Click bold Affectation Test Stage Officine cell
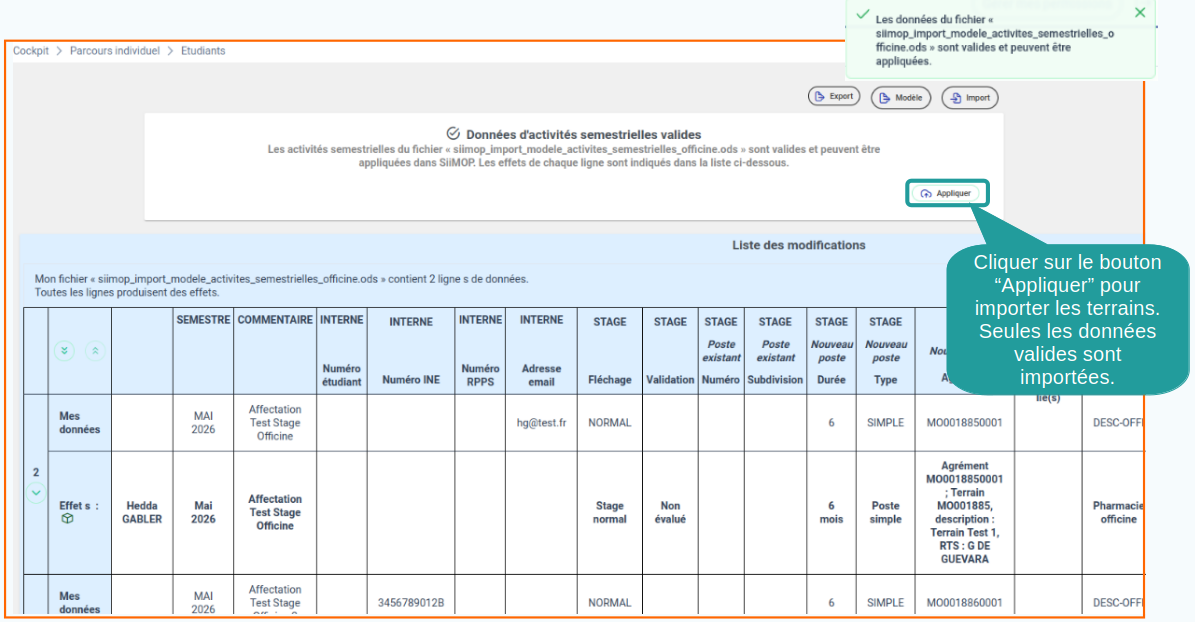 [275, 512]
